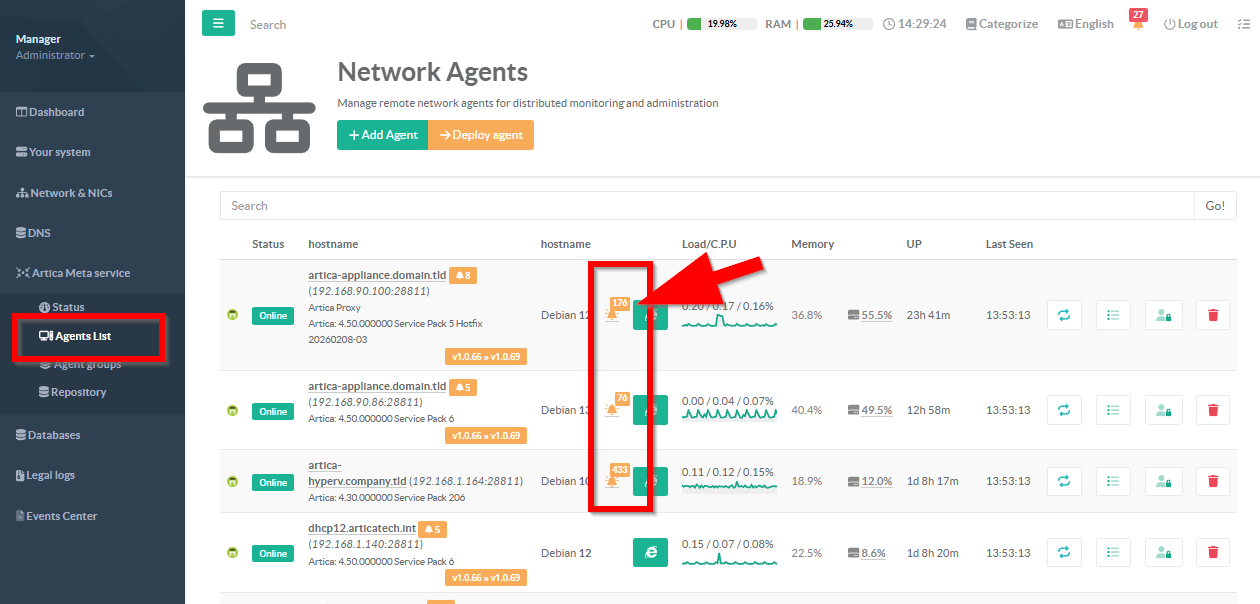Click the refresh icon in the first agent row
Screen dimensions: 1260x604
click(1064, 315)
